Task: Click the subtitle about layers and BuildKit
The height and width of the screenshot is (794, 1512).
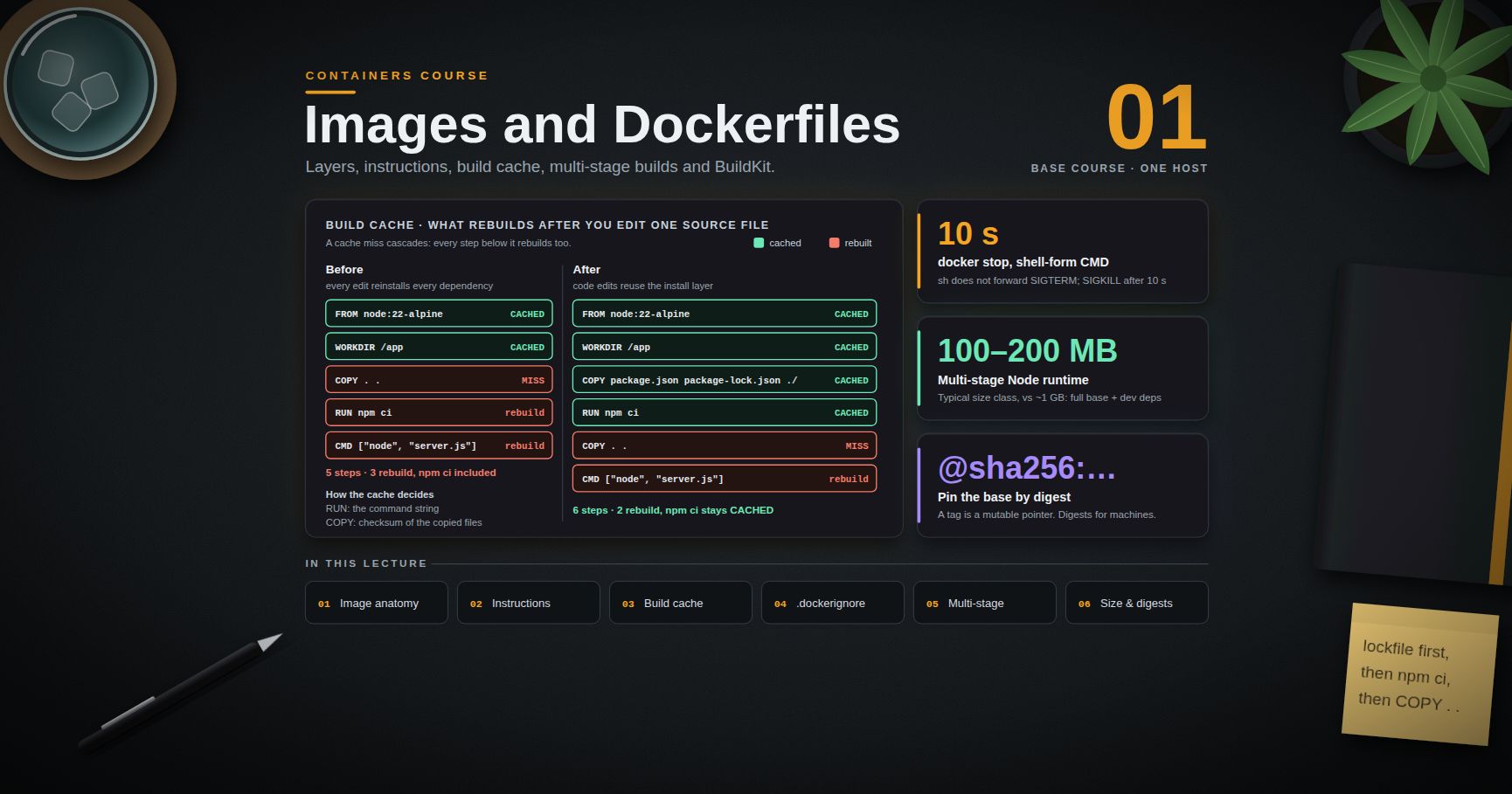Action: (x=540, y=167)
